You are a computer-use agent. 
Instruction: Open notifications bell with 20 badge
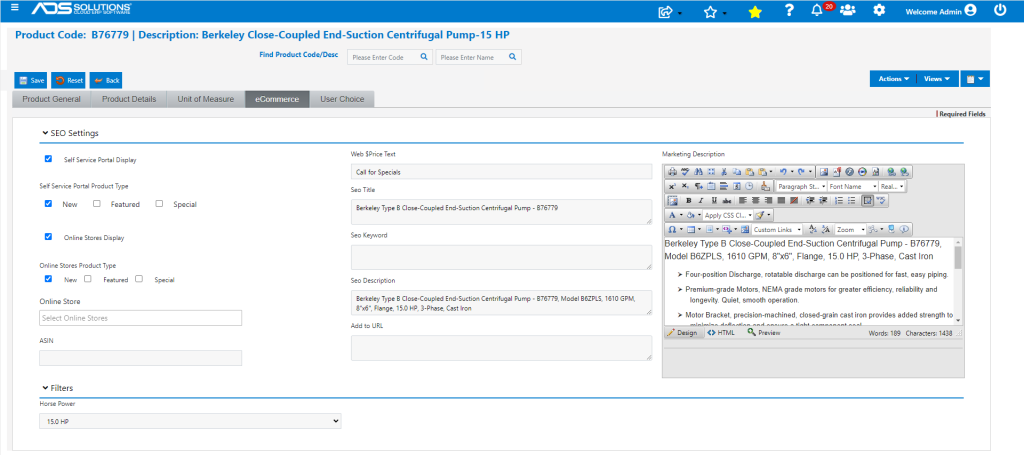tap(817, 10)
